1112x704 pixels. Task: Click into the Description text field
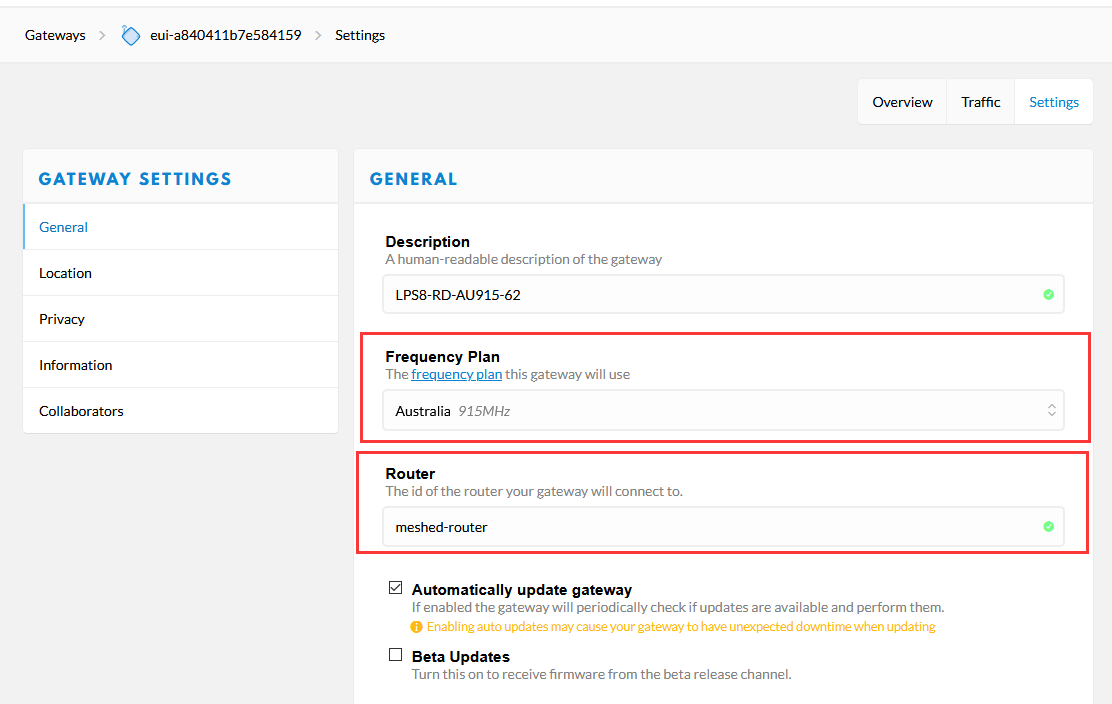point(723,294)
